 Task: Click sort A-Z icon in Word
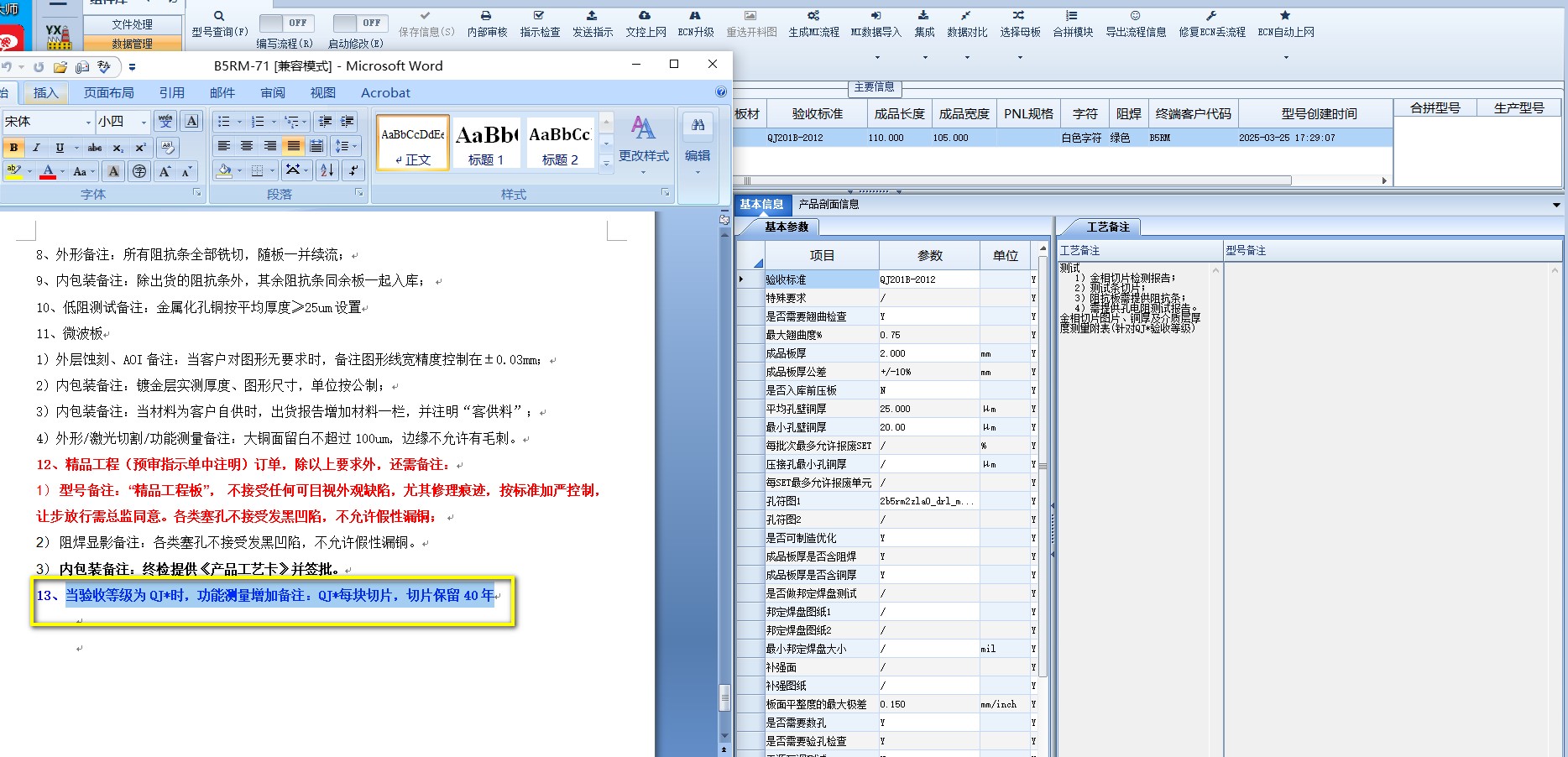(327, 170)
